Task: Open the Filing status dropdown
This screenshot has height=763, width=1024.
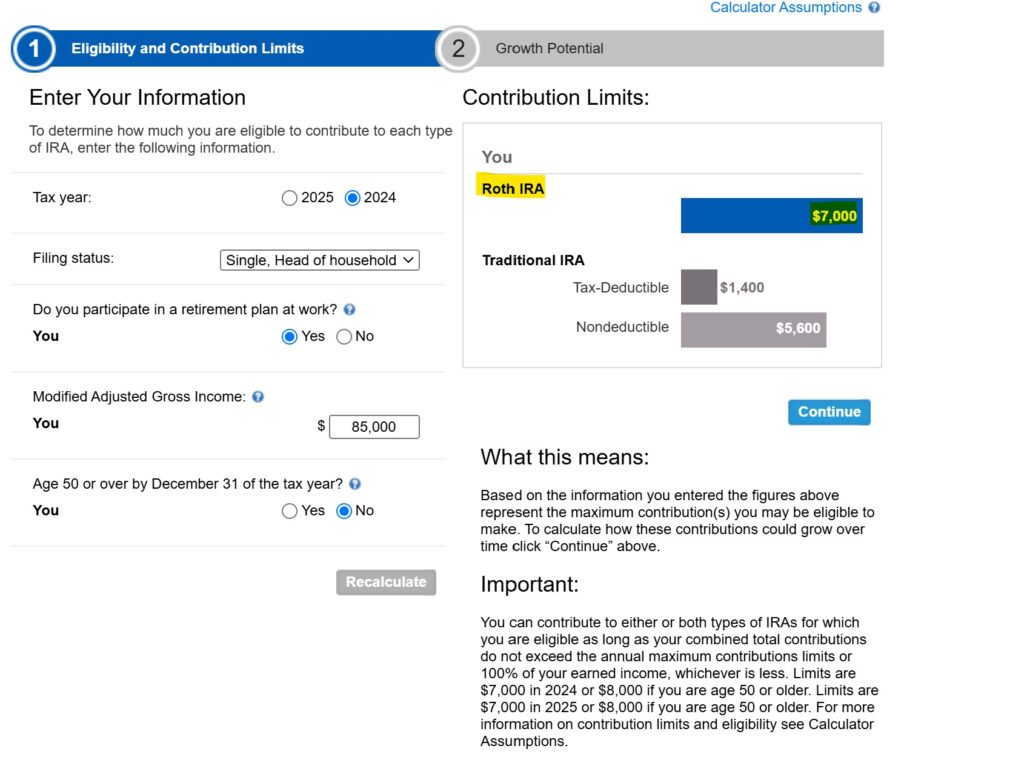Action: [320, 260]
